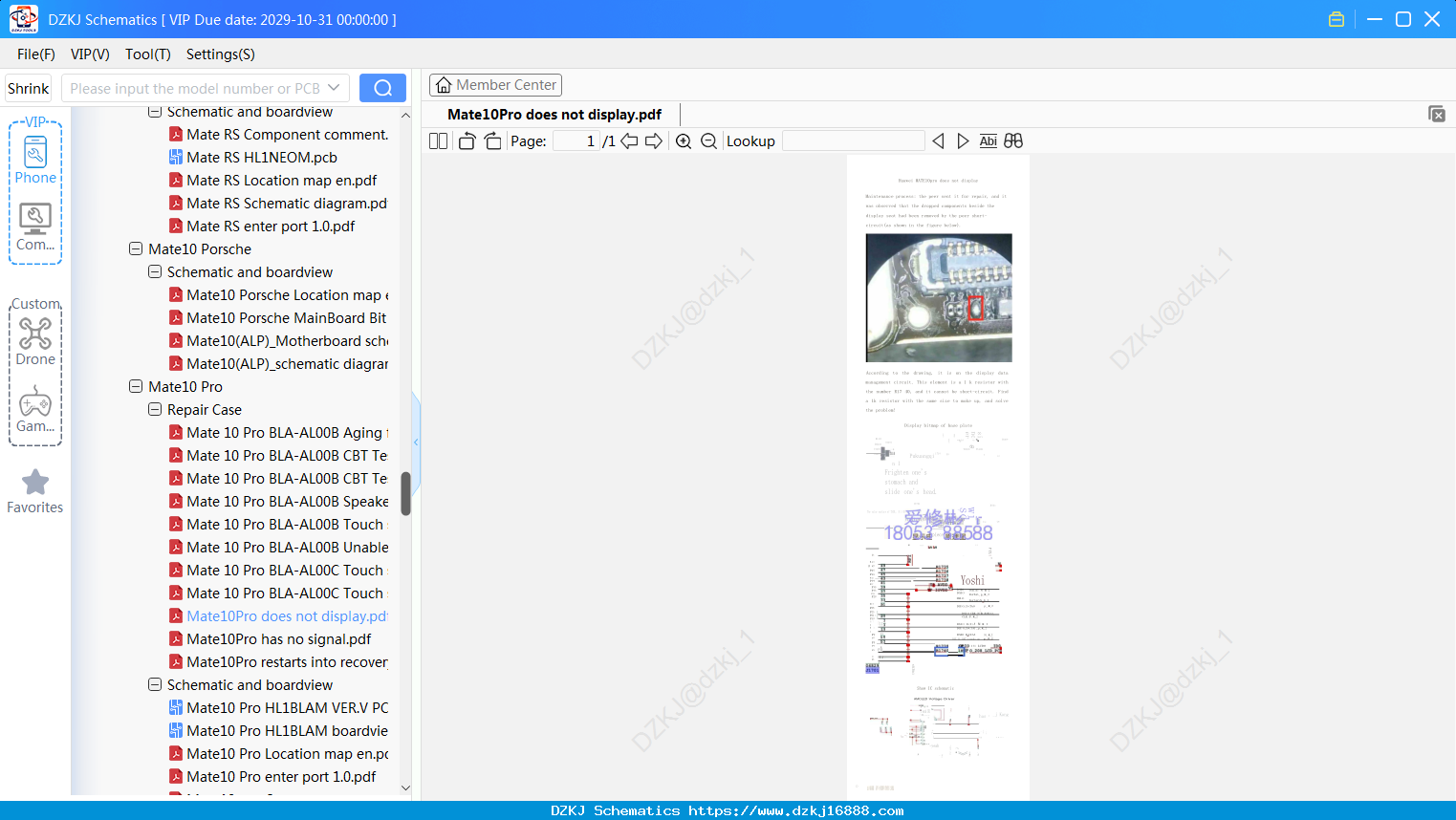1456x820 pixels.
Task: Collapse the sidebar panel handle
Action: point(416,442)
